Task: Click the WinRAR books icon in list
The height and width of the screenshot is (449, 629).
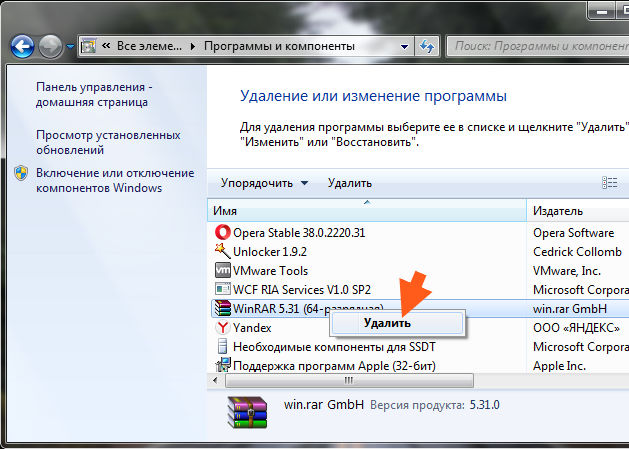Action: click(223, 308)
